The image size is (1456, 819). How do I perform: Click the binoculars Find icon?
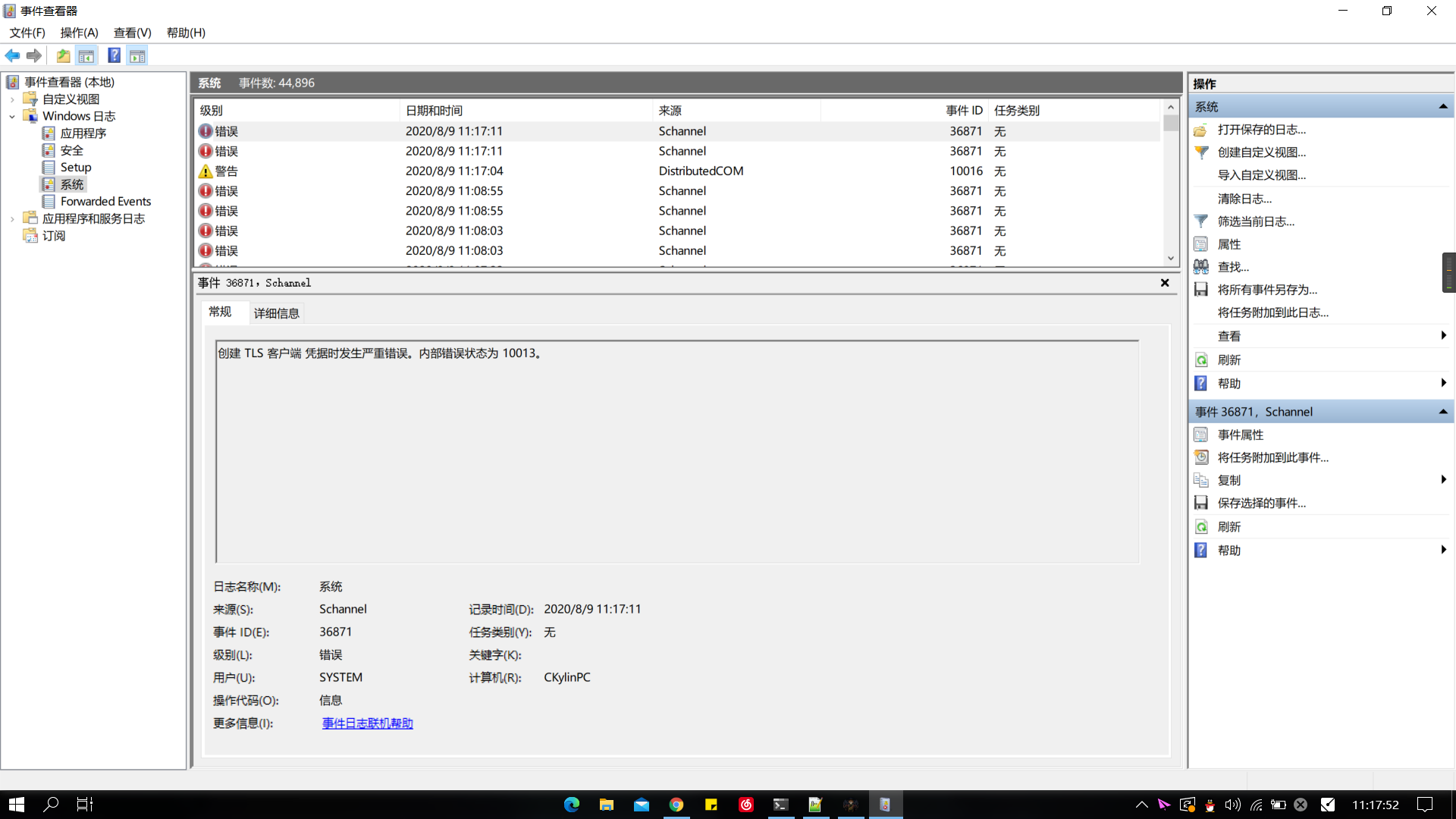click(x=1201, y=267)
